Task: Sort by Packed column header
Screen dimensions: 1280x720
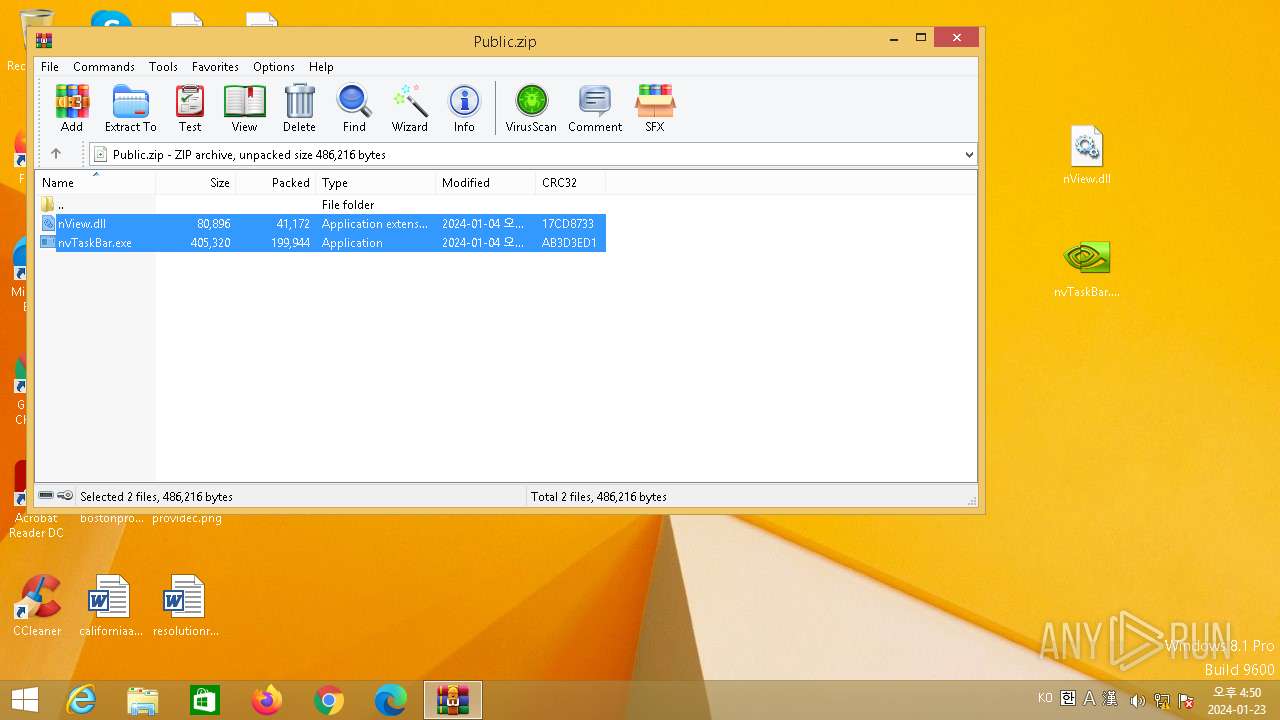Action: [x=276, y=183]
